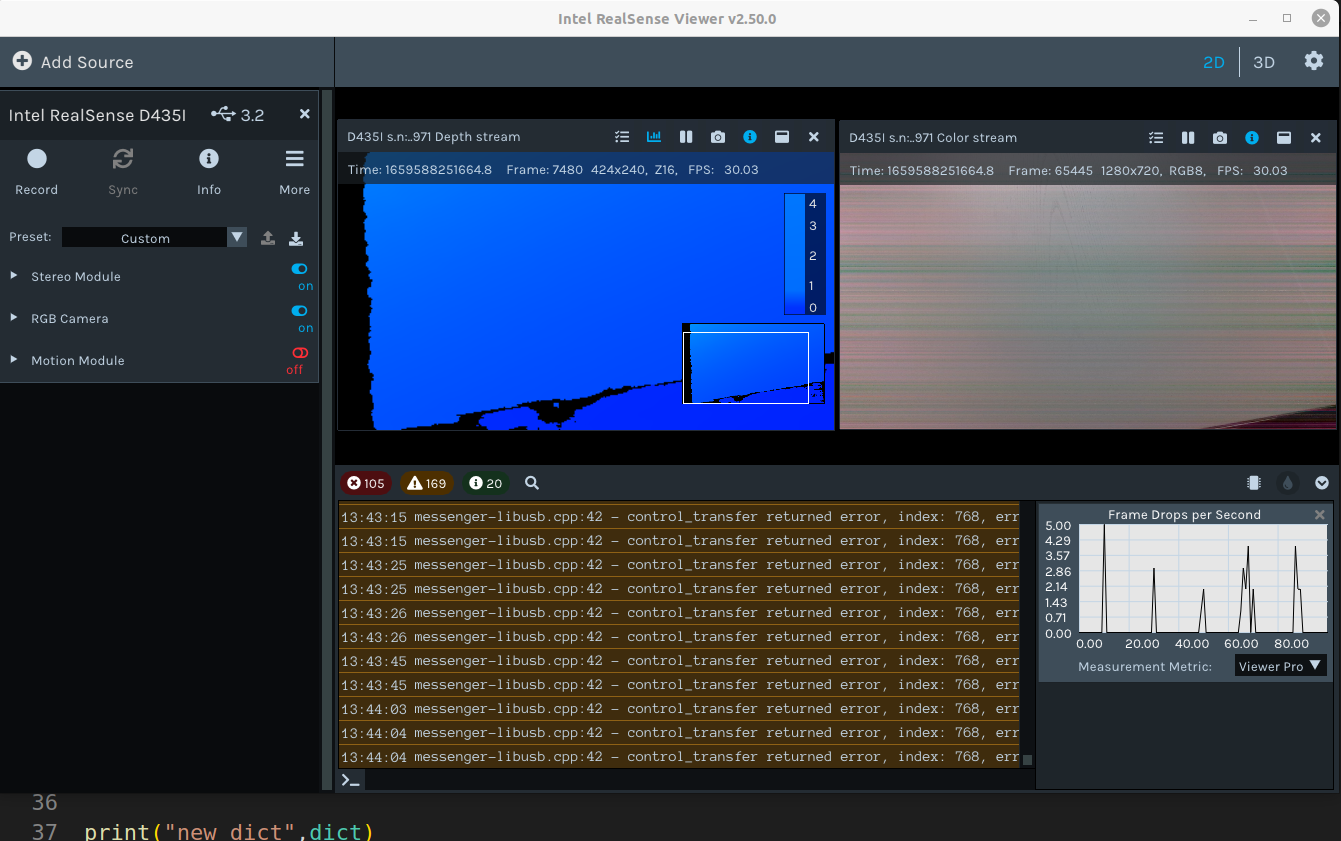Screen dimensions: 1341x841
Task: Click Color stream Frame 65445 text
Action: (1050, 171)
